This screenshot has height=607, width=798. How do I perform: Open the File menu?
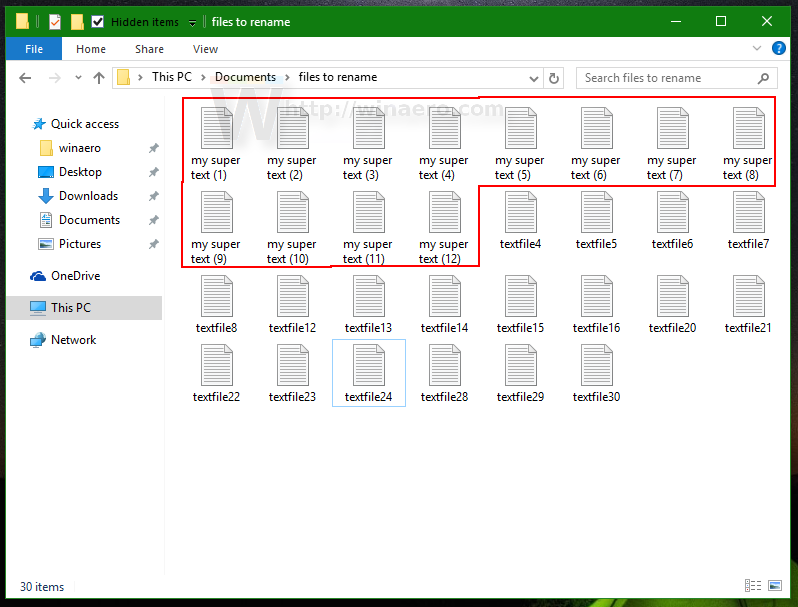pyautogui.click(x=33, y=49)
